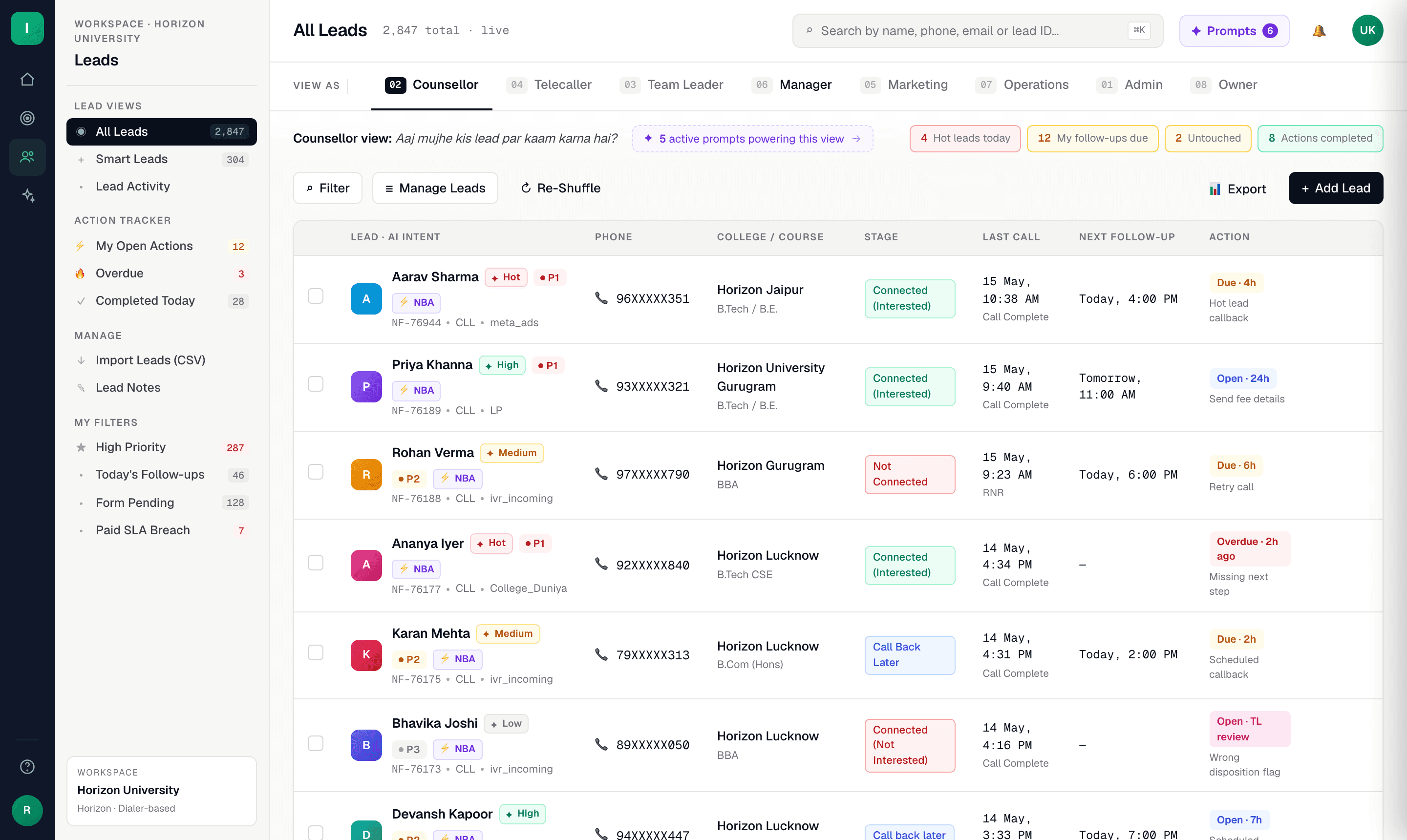The width and height of the screenshot is (1407, 840).
Task: Select Rohan Verma row checkbox
Action: tap(316, 471)
